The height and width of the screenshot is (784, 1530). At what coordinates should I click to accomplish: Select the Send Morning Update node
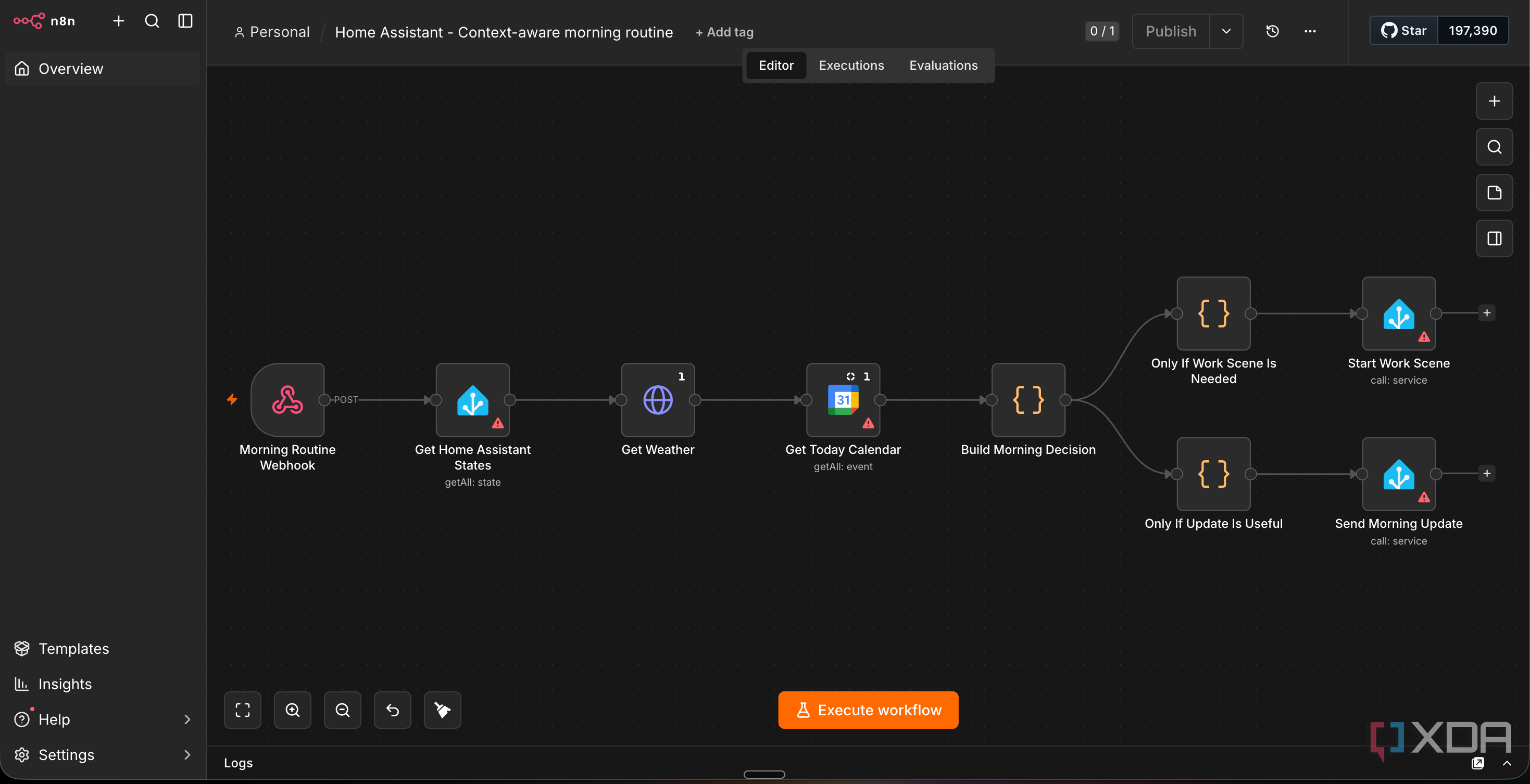coord(1399,474)
